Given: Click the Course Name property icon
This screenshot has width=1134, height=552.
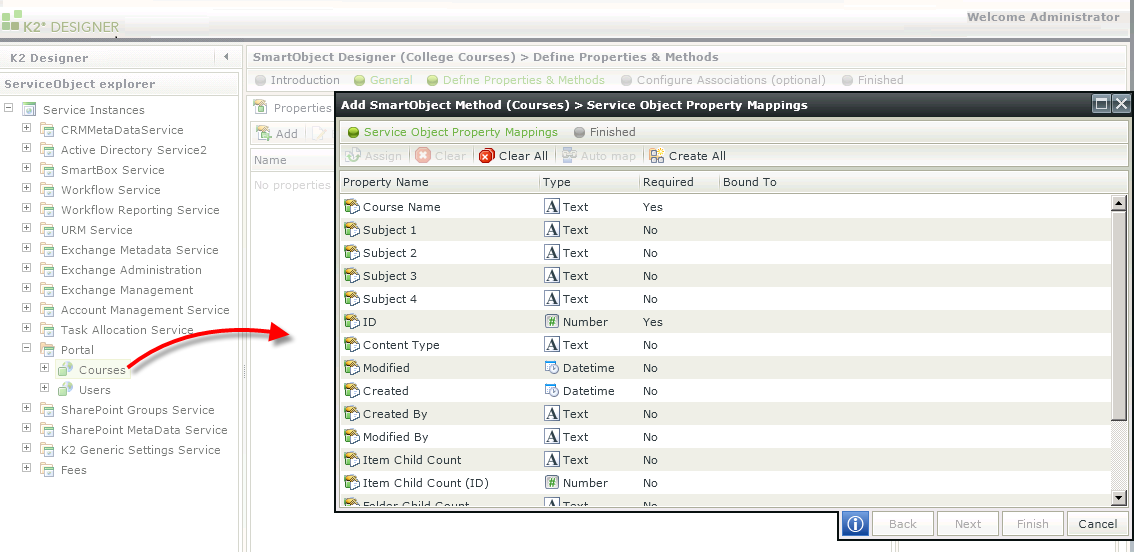Looking at the screenshot, I should coord(352,207).
